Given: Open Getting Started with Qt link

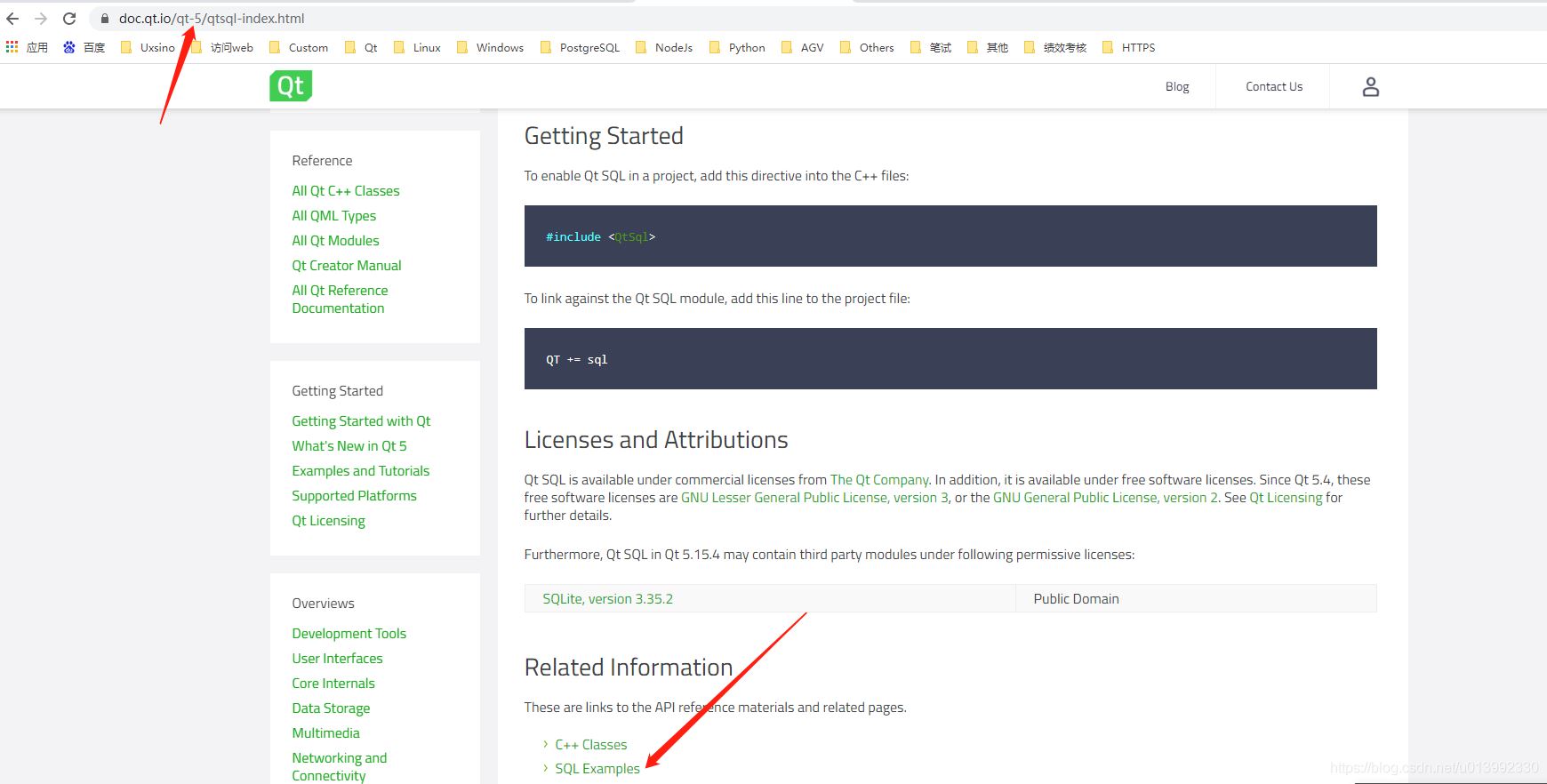Looking at the screenshot, I should point(361,420).
